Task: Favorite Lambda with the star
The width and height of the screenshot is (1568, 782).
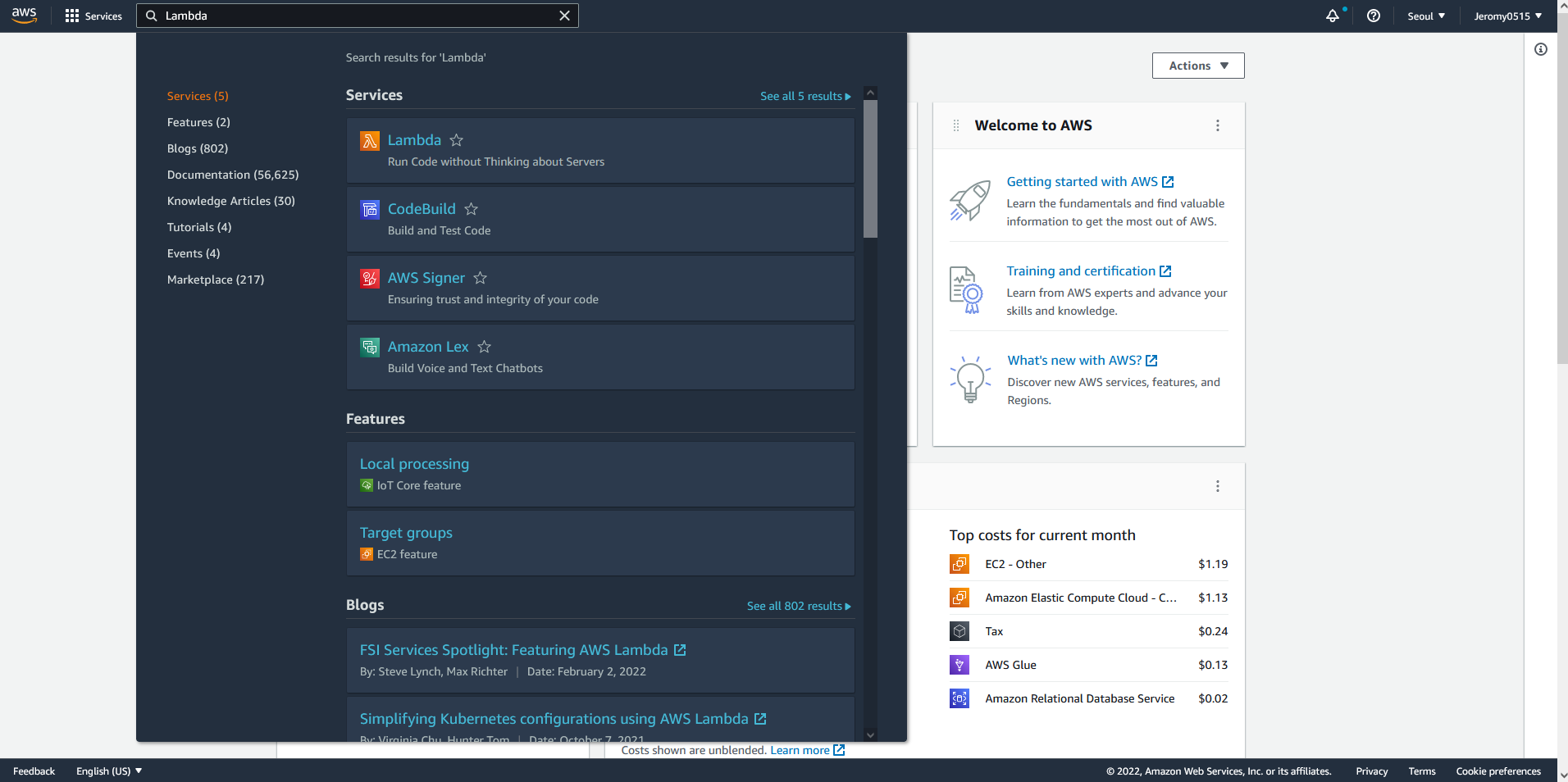Action: click(x=457, y=140)
